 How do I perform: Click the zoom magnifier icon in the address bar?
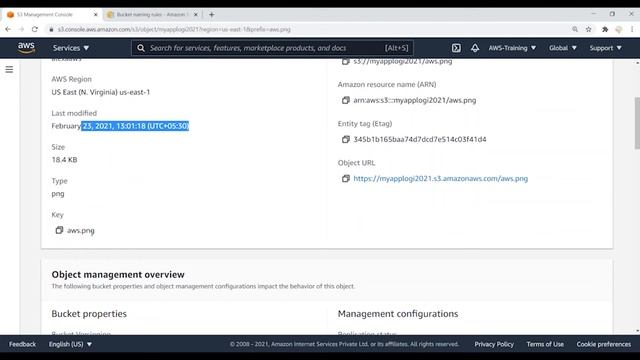[x=575, y=29]
